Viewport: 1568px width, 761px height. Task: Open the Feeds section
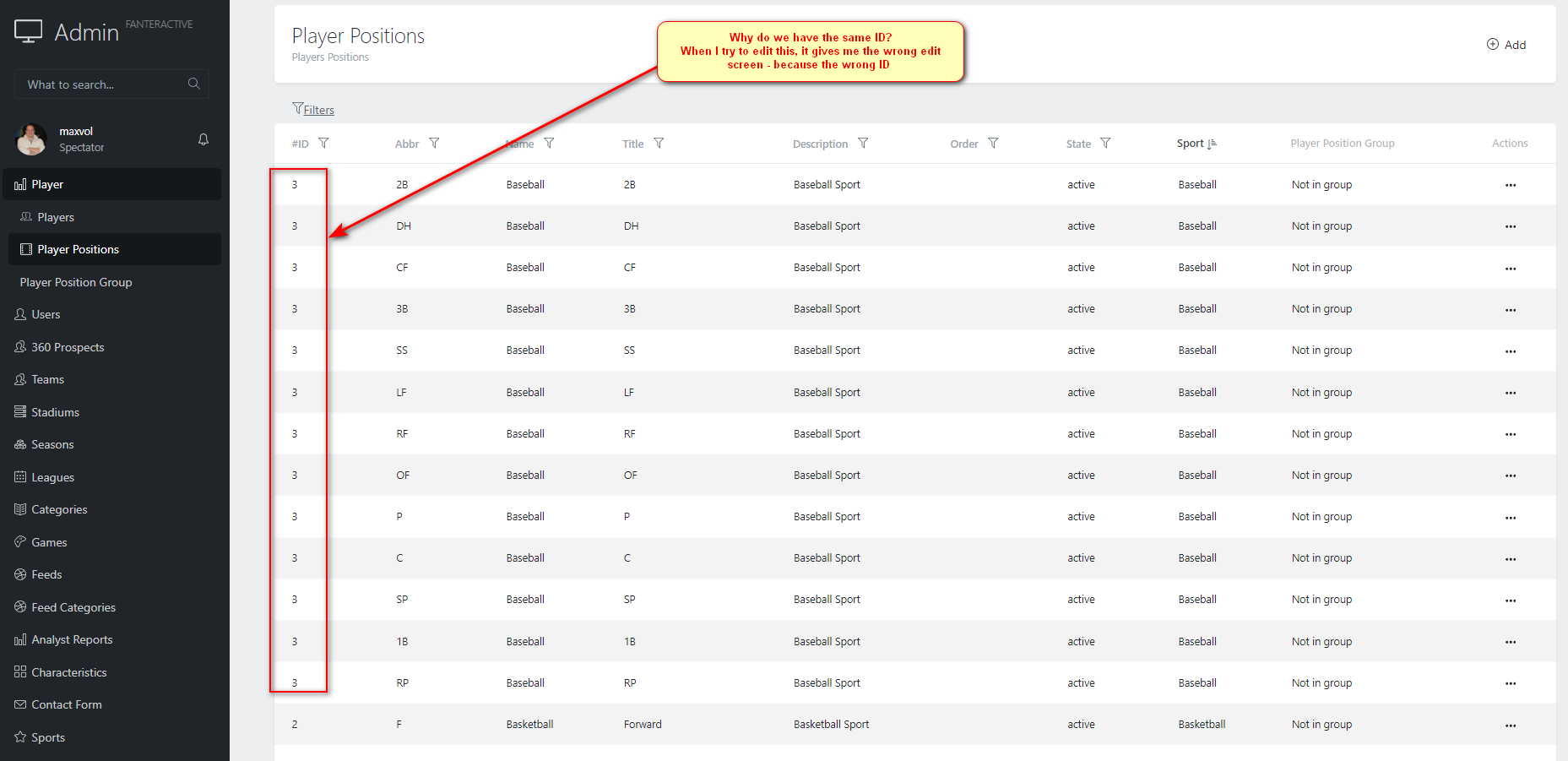tap(112, 574)
